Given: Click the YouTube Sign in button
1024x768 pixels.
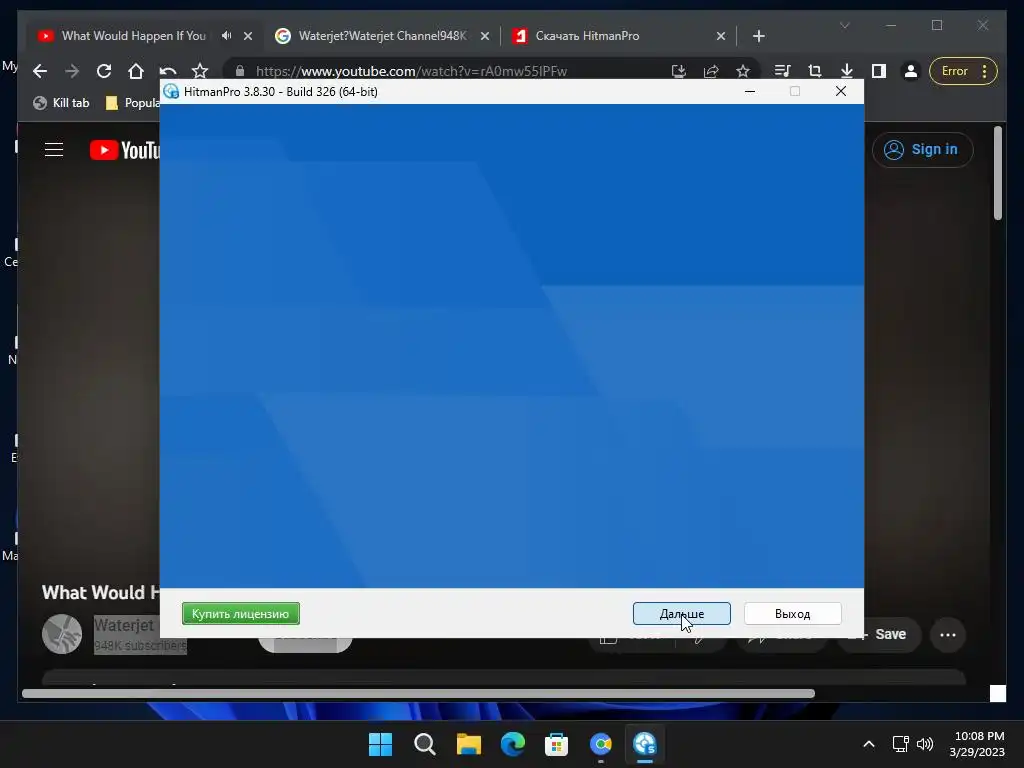Looking at the screenshot, I should pyautogui.click(x=922, y=150).
